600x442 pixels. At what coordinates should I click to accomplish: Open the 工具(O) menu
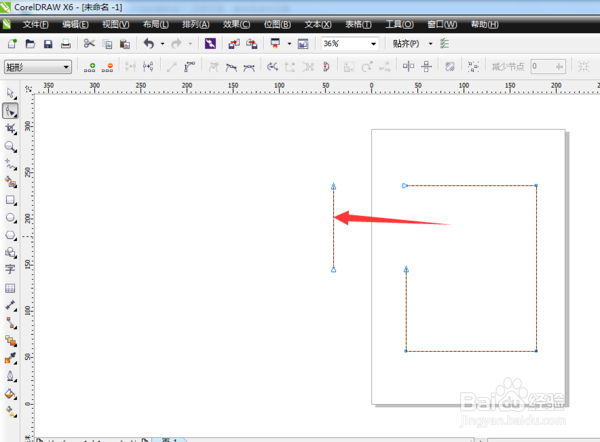tap(399, 25)
